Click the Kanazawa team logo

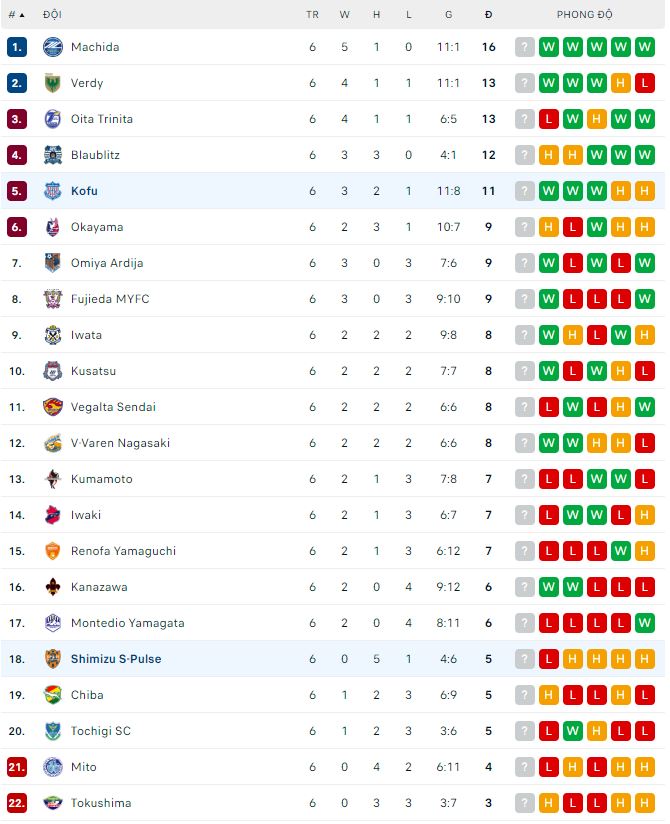(53, 587)
